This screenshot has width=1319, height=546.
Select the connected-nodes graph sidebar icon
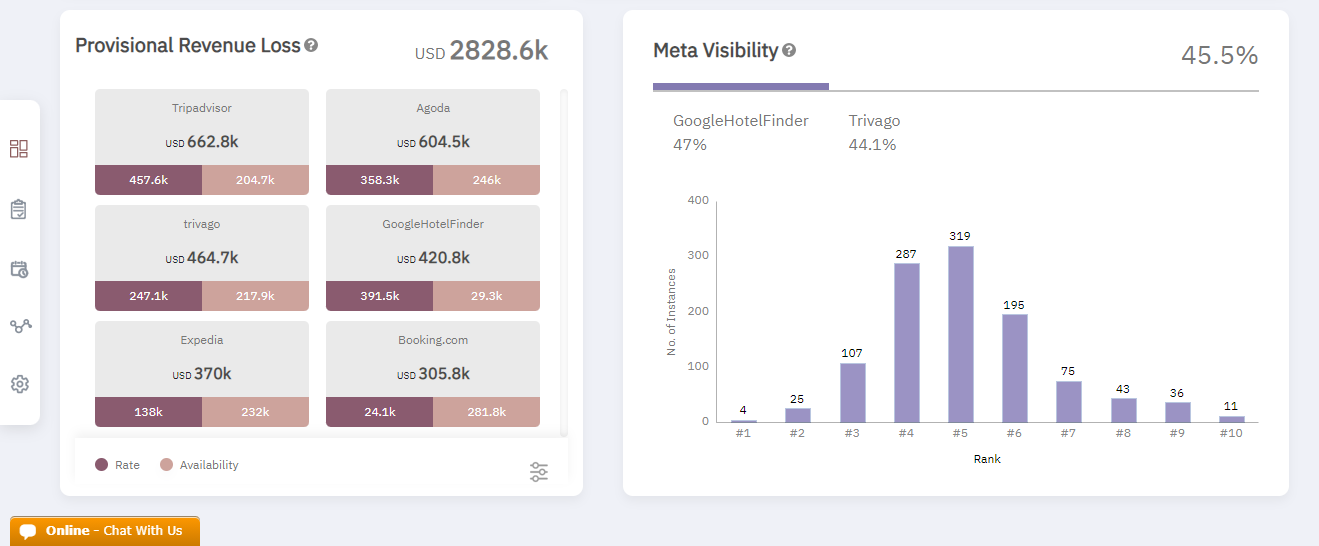tap(19, 326)
